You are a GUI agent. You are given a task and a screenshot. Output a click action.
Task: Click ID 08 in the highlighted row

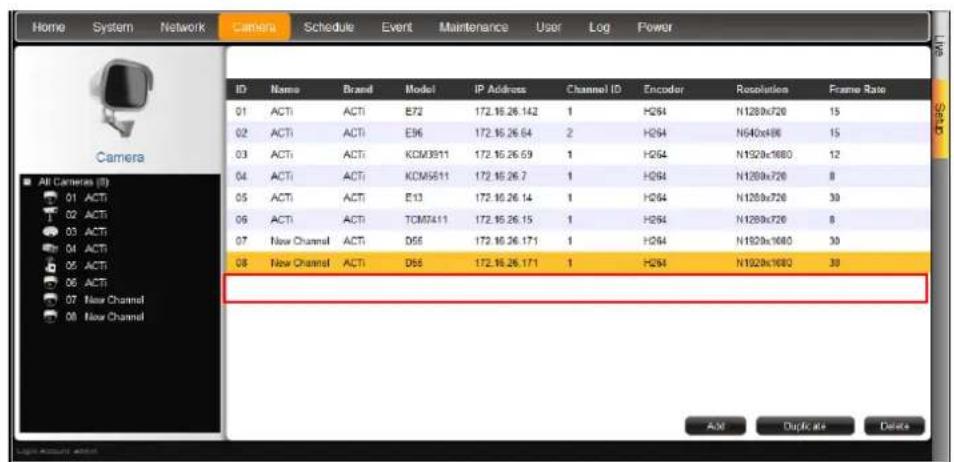[x=240, y=262]
